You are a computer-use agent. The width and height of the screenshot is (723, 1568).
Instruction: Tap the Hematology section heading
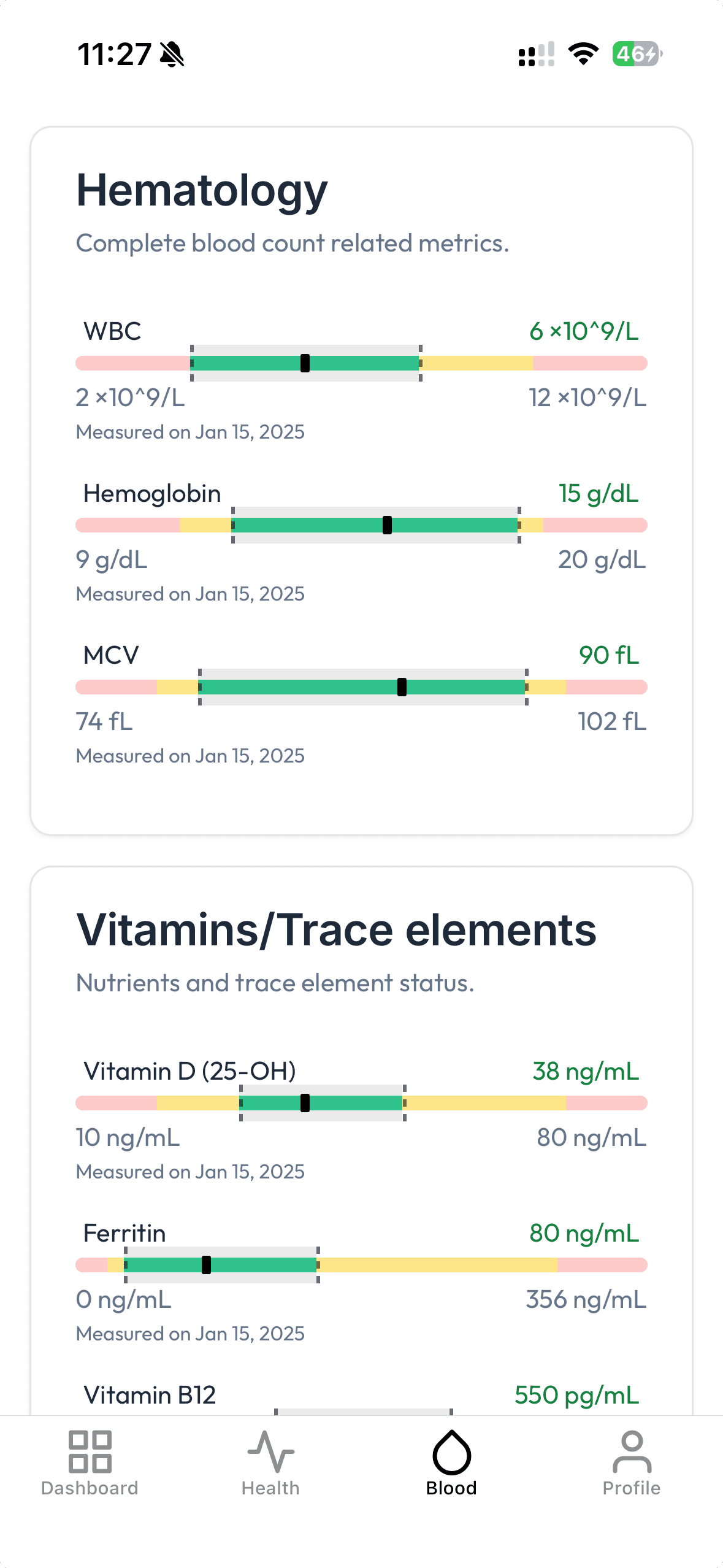[x=202, y=191]
